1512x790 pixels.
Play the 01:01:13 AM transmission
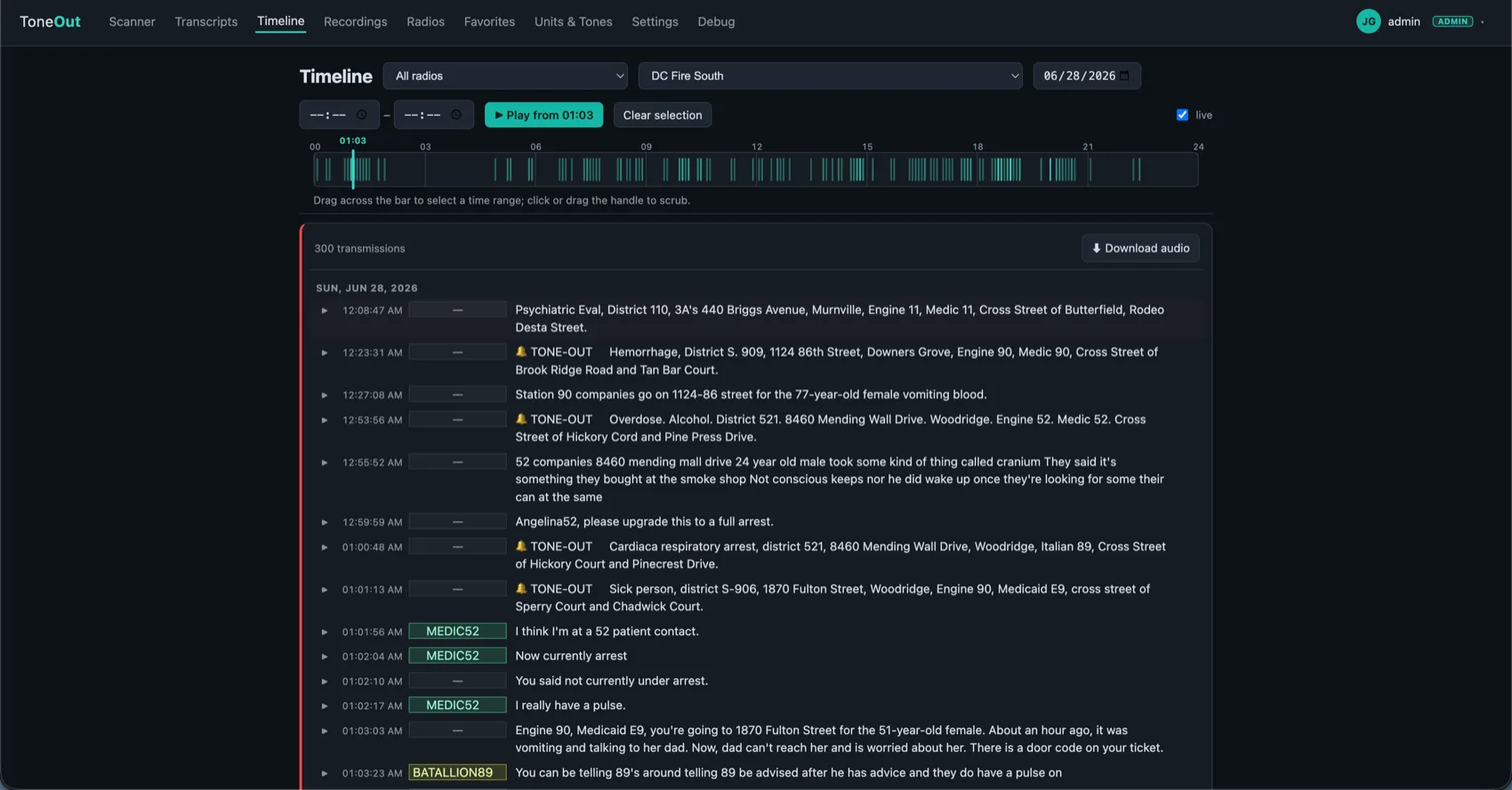[324, 590]
